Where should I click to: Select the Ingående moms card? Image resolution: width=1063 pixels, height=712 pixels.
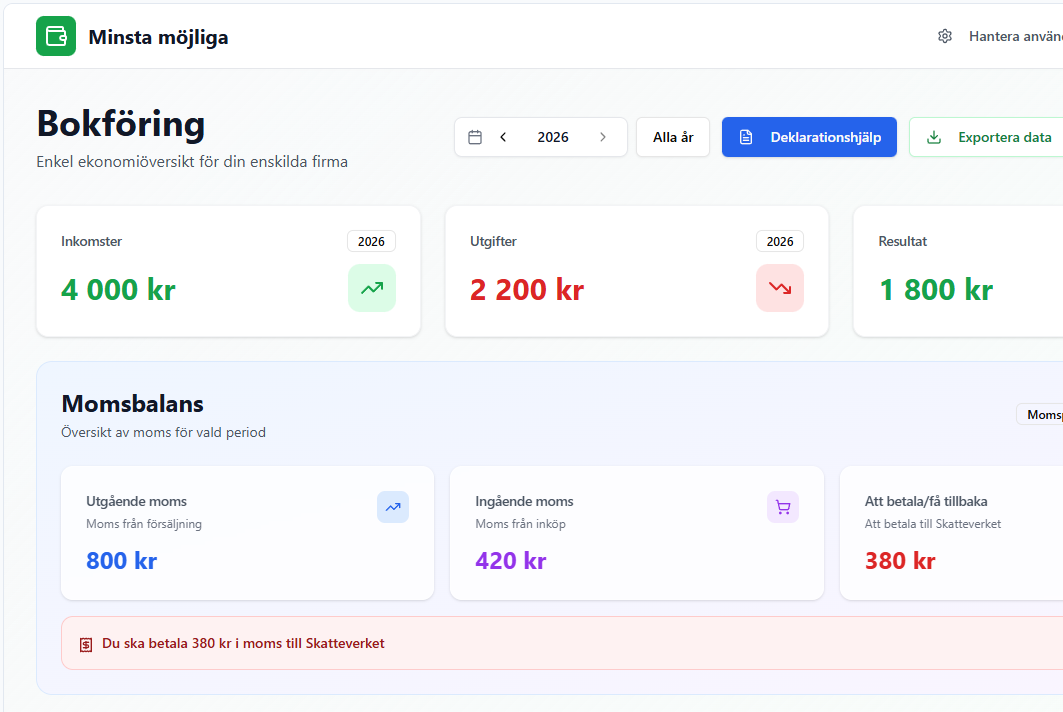coord(636,533)
